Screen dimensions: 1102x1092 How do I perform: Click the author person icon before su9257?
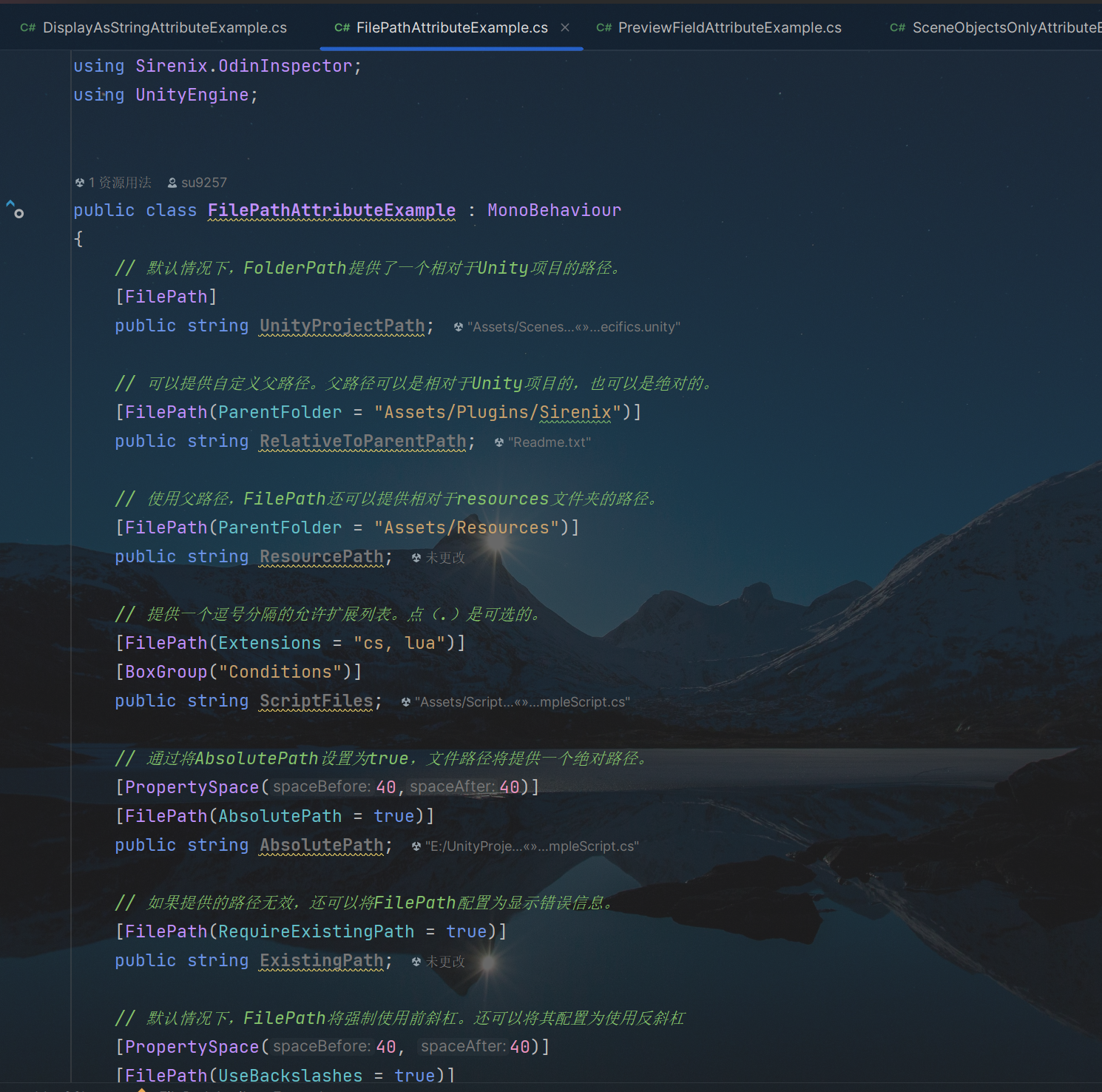click(x=172, y=183)
